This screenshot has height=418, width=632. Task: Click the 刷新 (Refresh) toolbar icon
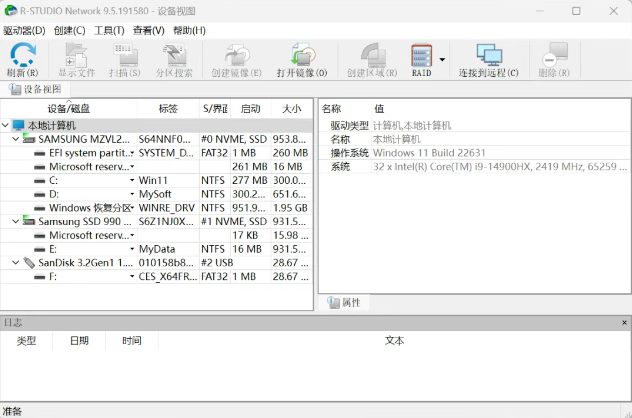[x=22, y=59]
